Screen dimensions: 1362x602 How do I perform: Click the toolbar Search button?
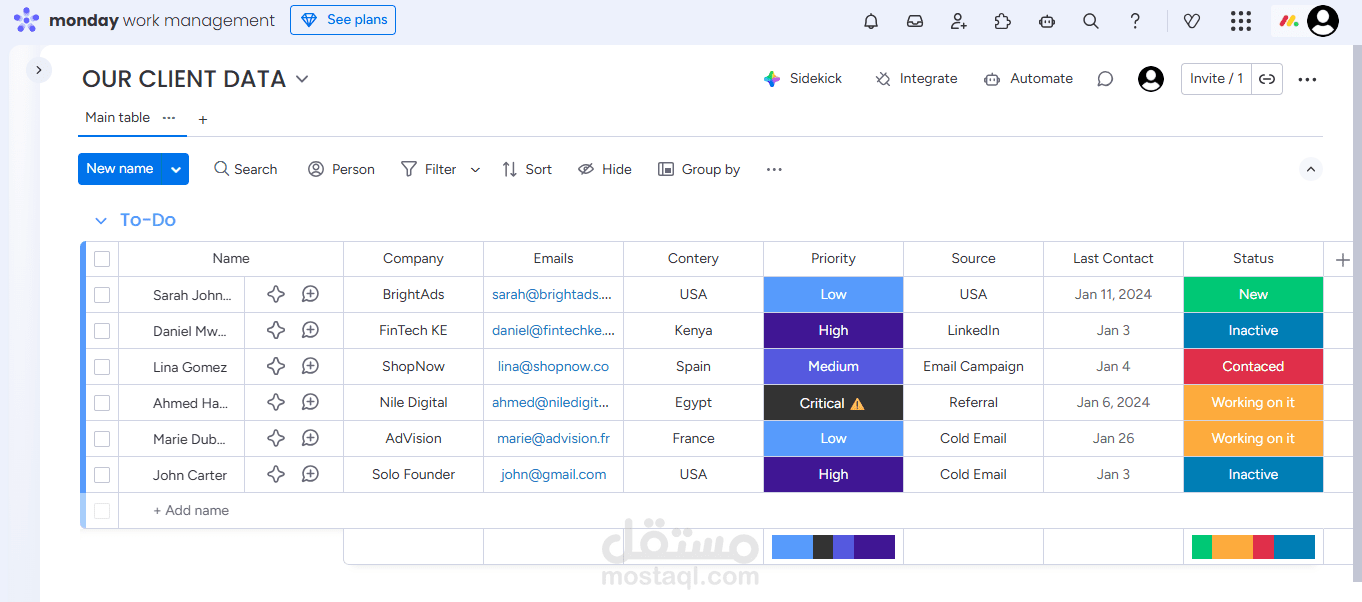click(x=245, y=169)
